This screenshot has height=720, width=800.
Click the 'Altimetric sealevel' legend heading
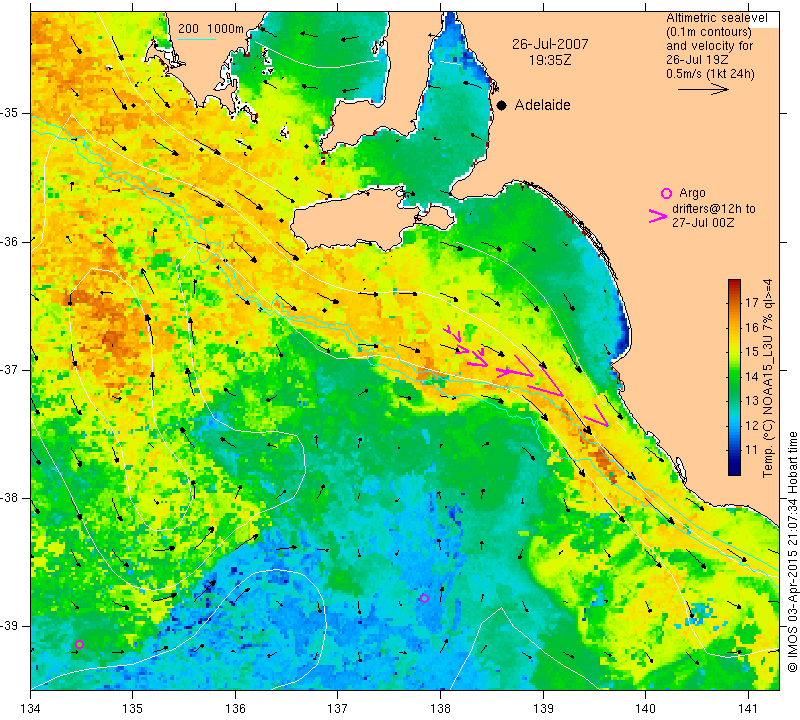(716, 18)
